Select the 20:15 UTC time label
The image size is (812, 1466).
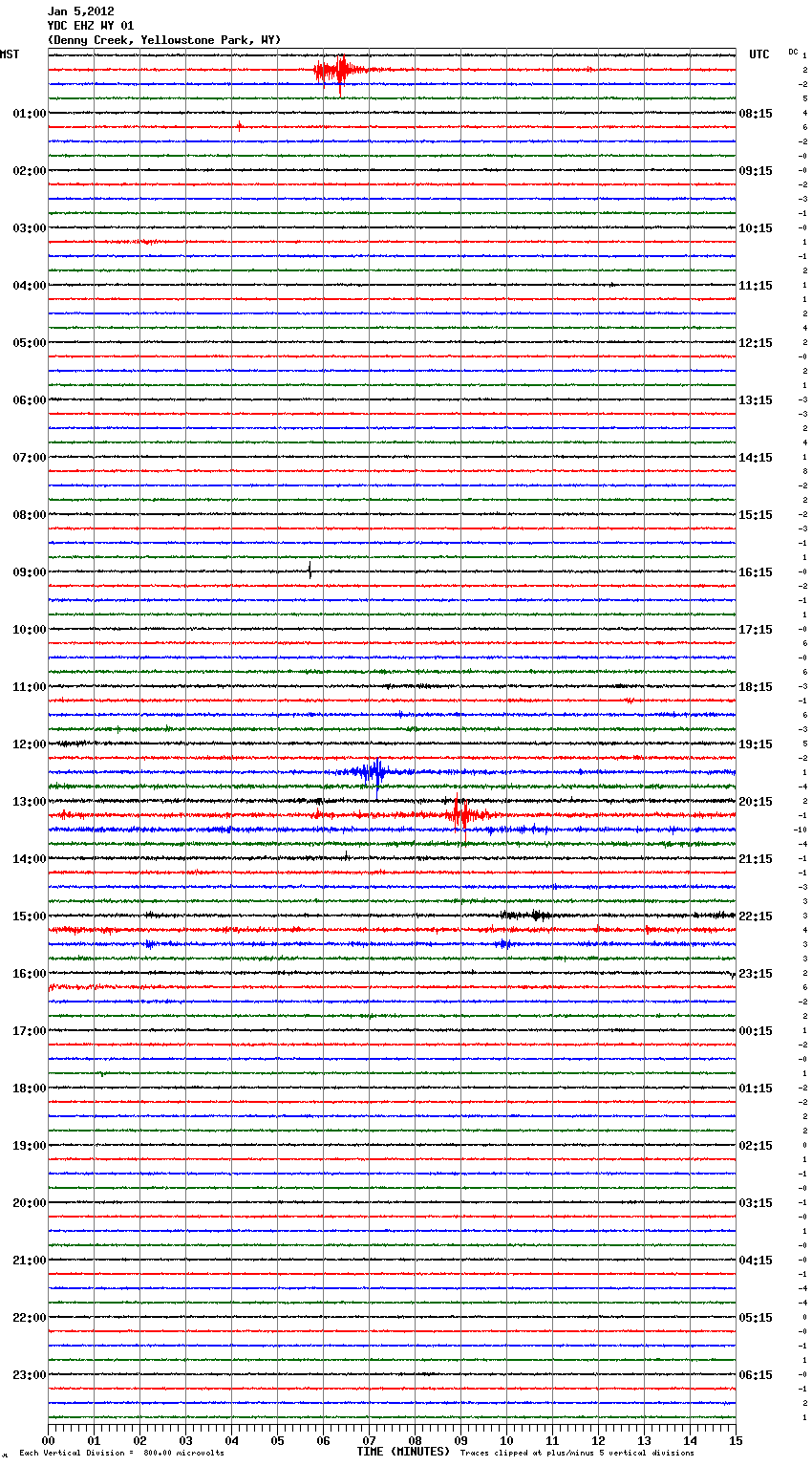[755, 802]
